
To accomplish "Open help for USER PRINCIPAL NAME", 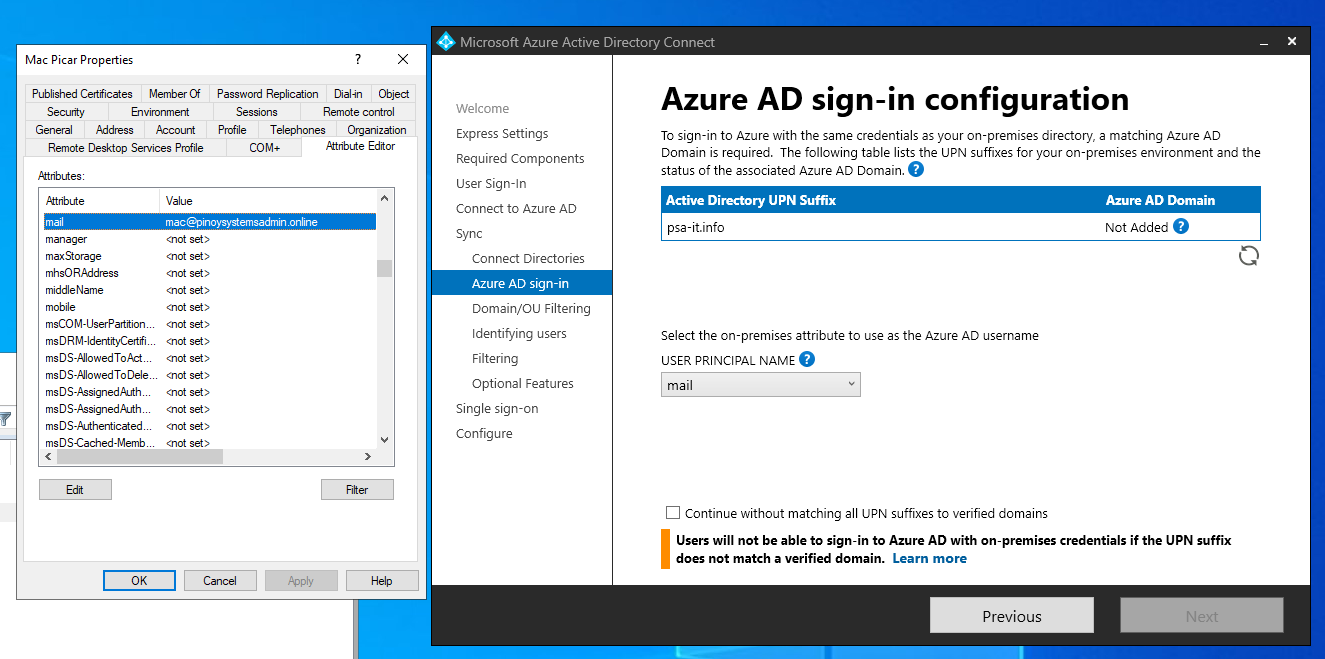I will (x=807, y=360).
